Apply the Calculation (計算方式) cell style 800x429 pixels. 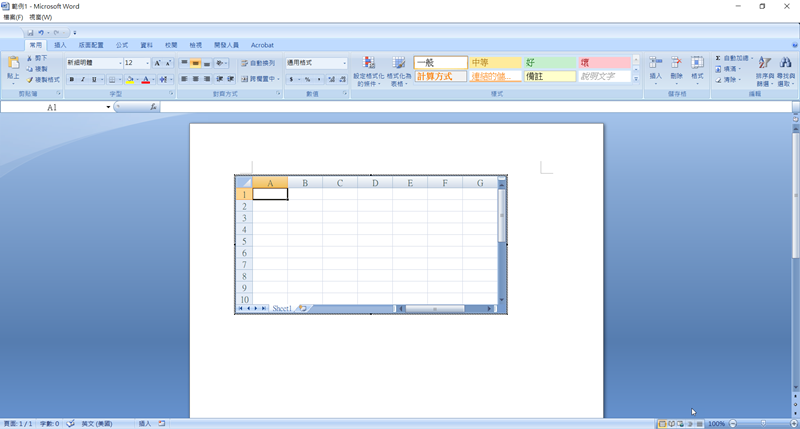coord(440,77)
